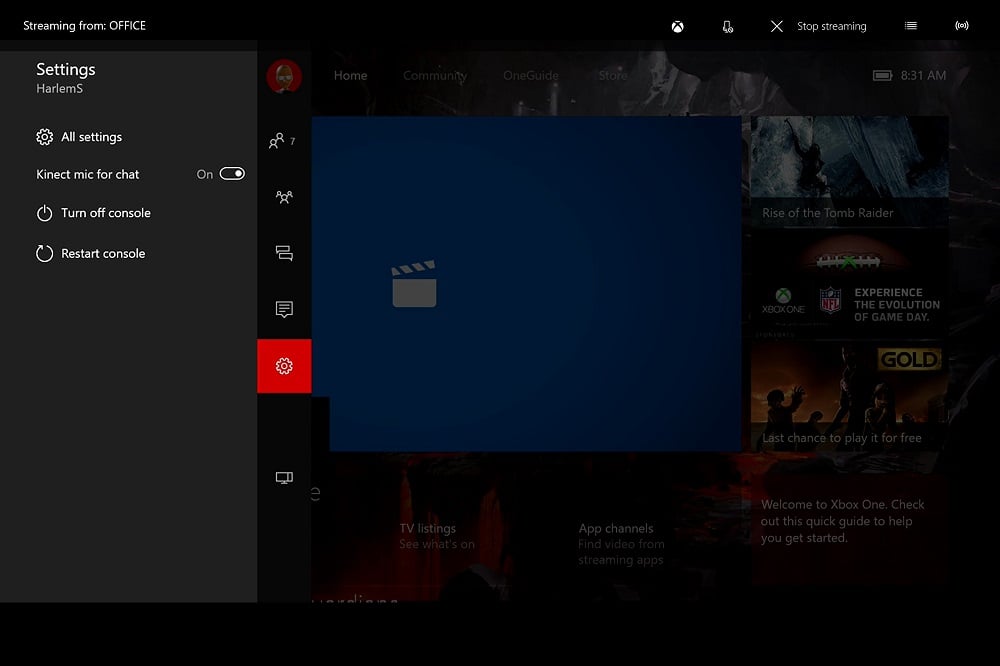This screenshot has height=666, width=1000.
Task: Click the Streaming from: OFFICE label
Action: (85, 26)
